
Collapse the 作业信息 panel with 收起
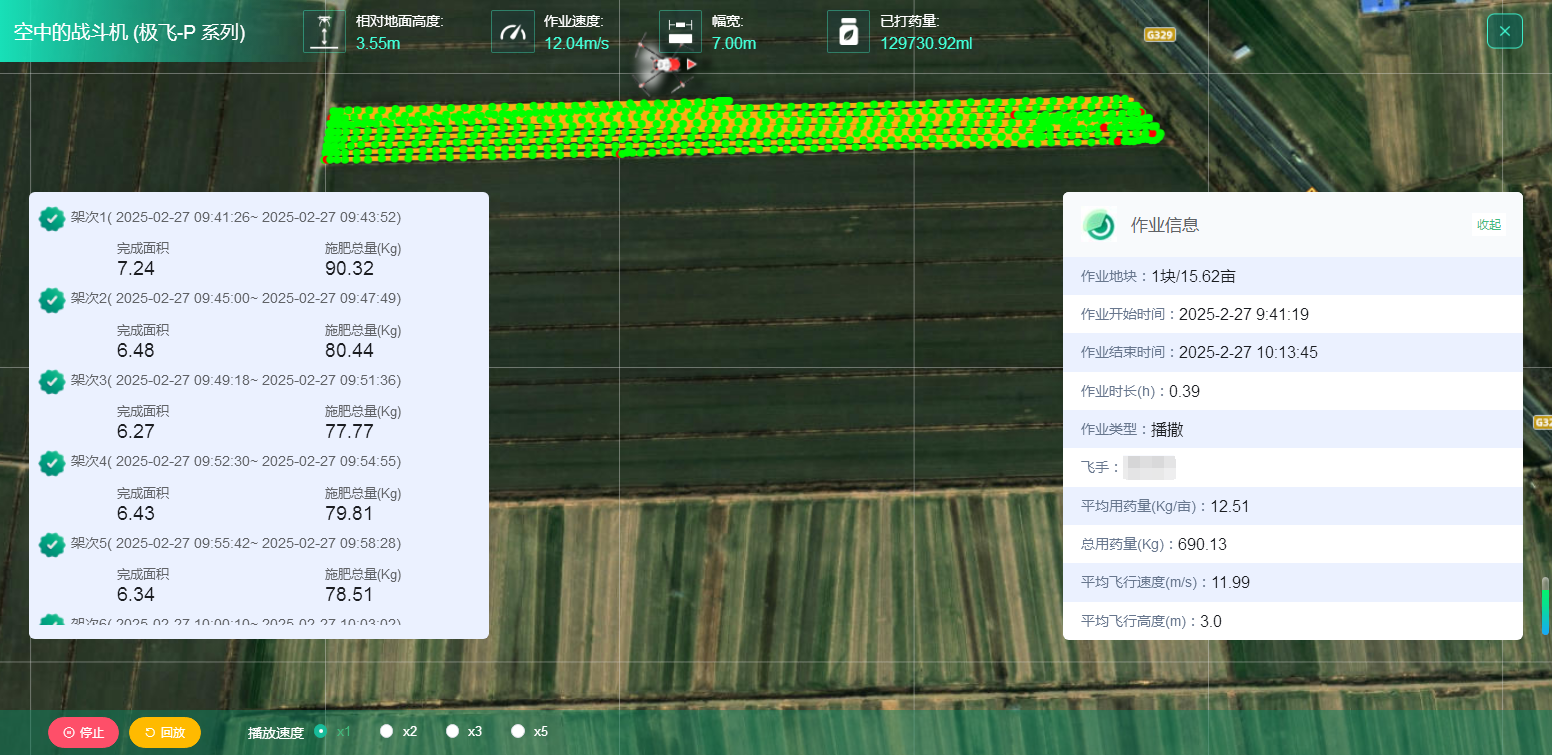coord(1489,225)
